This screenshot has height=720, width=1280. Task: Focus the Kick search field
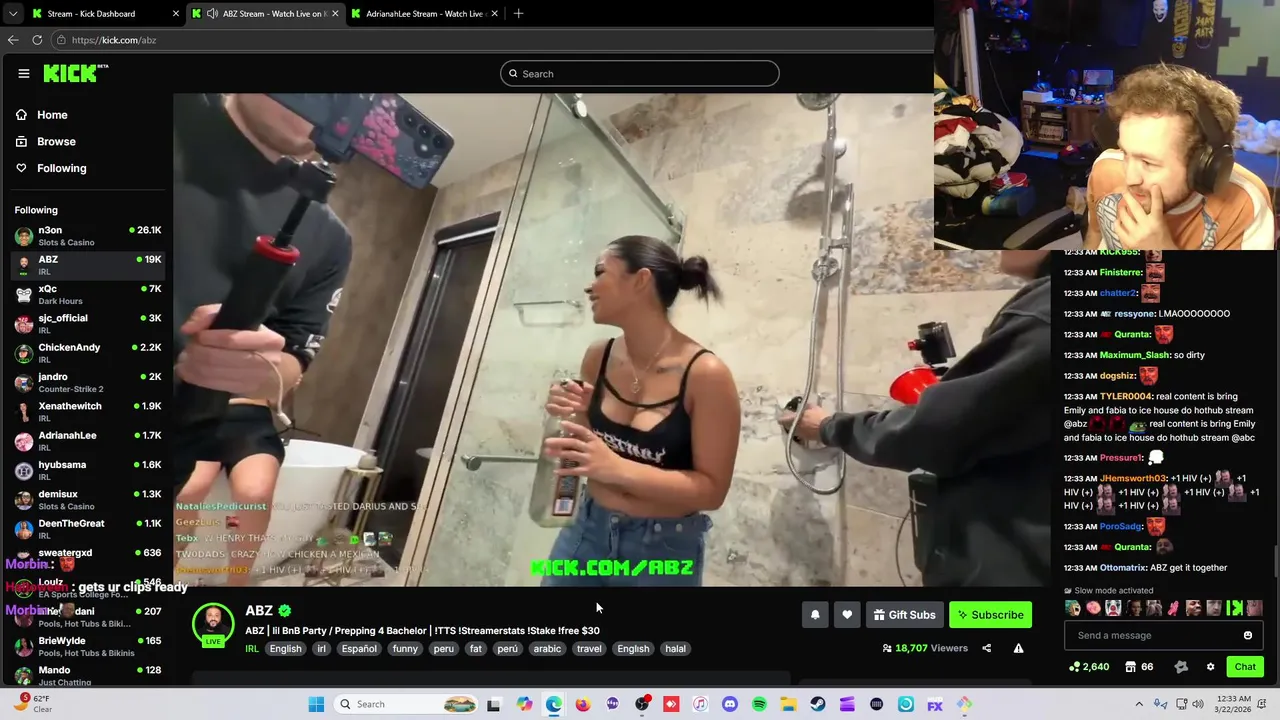coord(640,73)
